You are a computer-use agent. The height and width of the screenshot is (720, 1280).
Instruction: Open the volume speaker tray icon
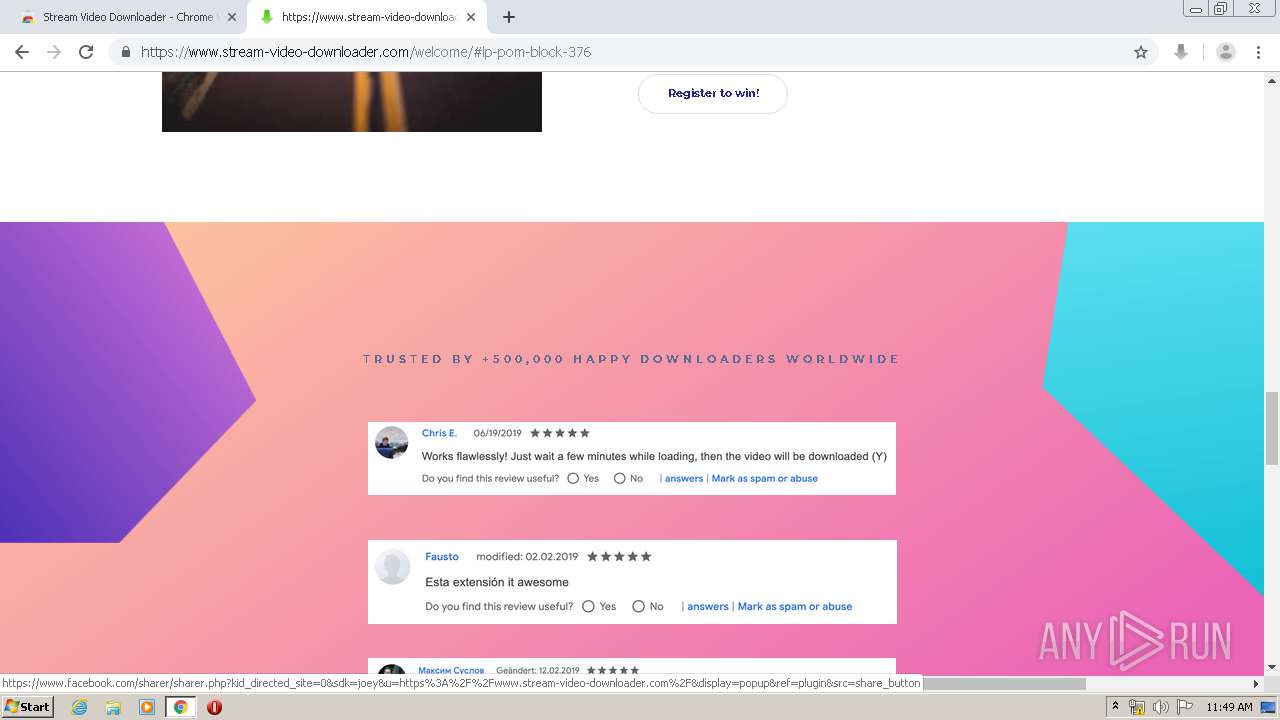coord(1161,707)
